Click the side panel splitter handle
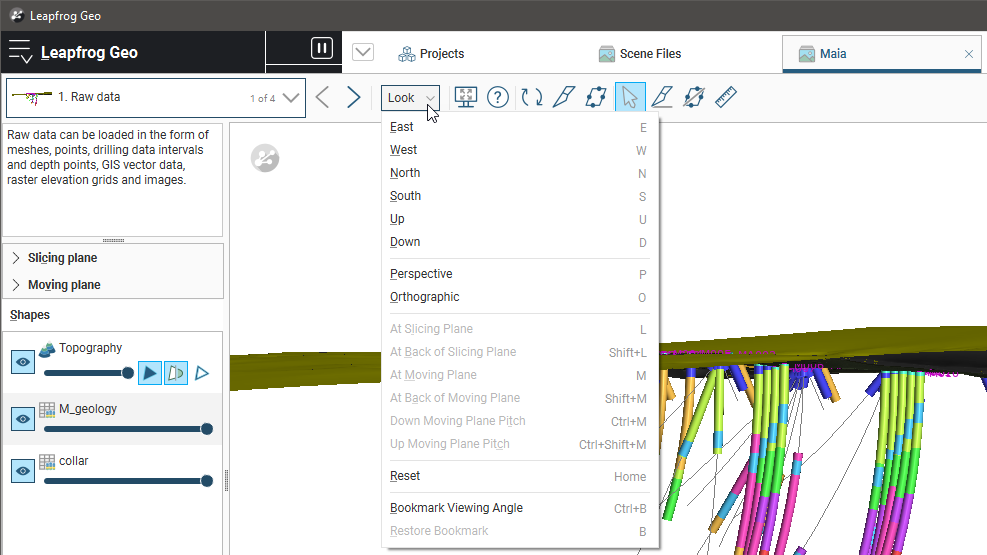This screenshot has width=987, height=555. 226,479
